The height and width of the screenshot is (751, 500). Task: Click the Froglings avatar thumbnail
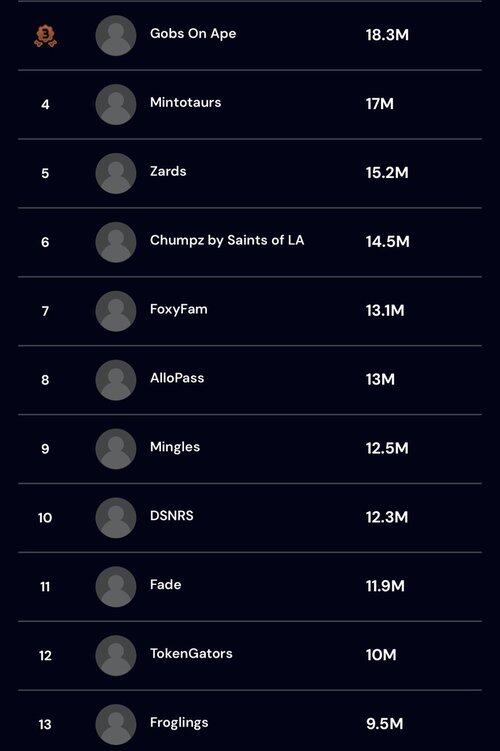[116, 725]
